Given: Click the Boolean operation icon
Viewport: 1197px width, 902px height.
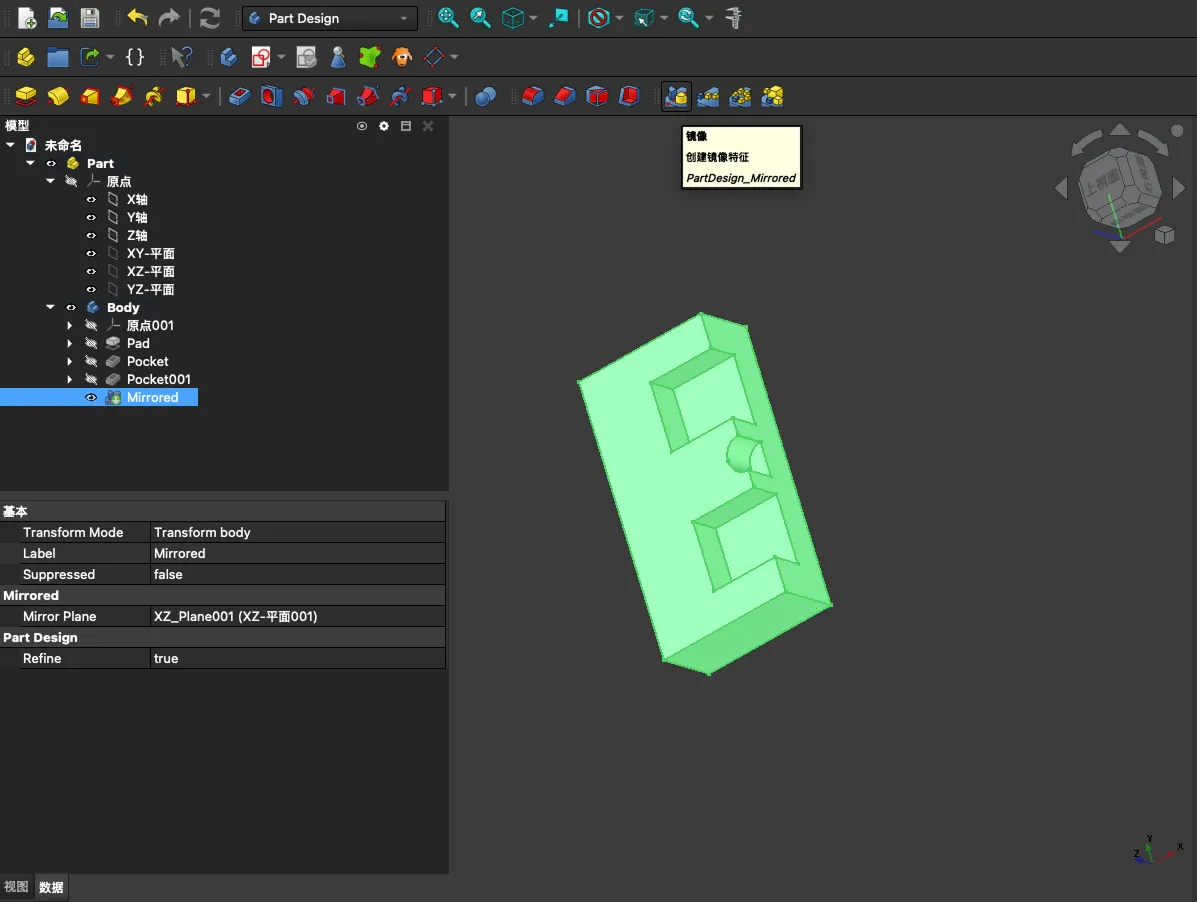Looking at the screenshot, I should (486, 96).
